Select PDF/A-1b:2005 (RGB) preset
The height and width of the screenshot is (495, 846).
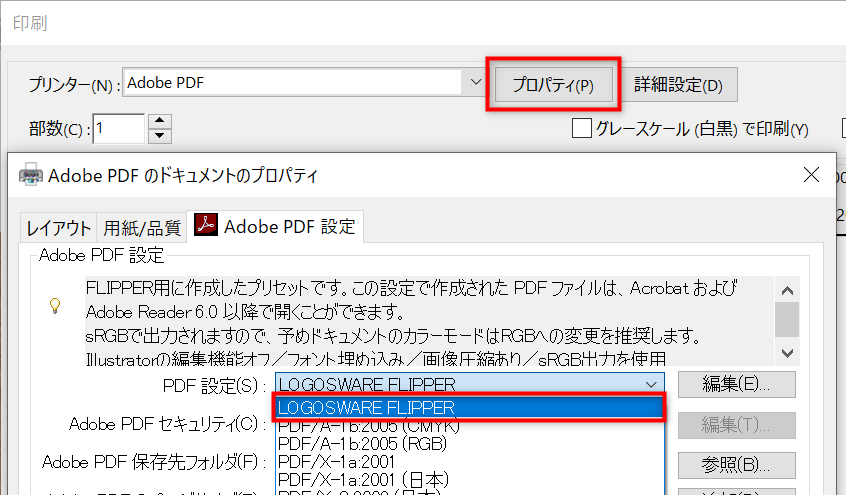point(360,443)
